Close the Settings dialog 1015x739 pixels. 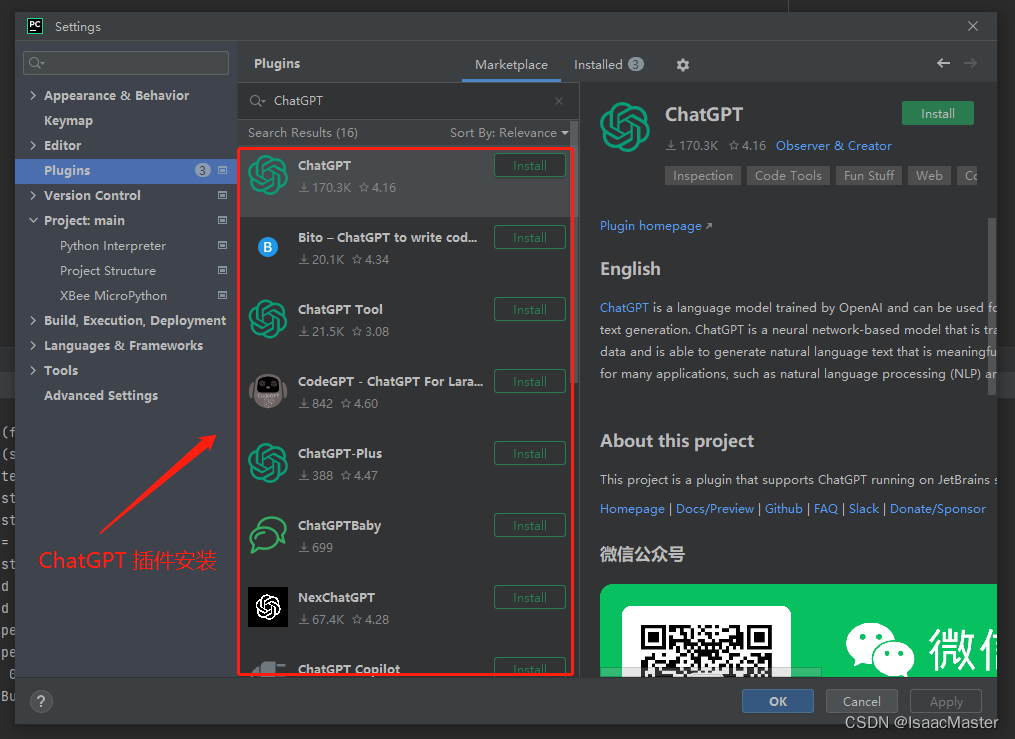973,26
